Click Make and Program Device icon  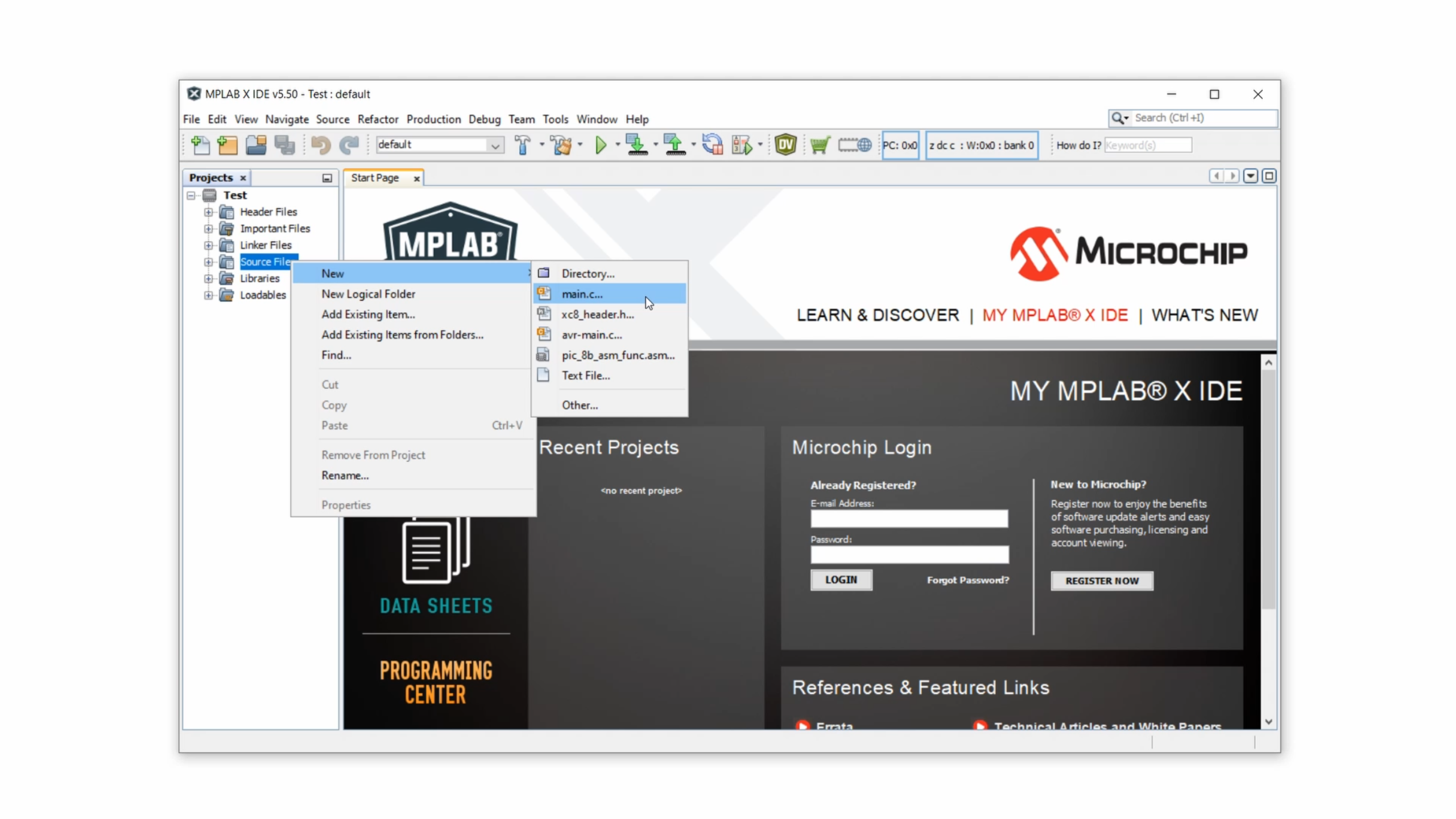[636, 145]
